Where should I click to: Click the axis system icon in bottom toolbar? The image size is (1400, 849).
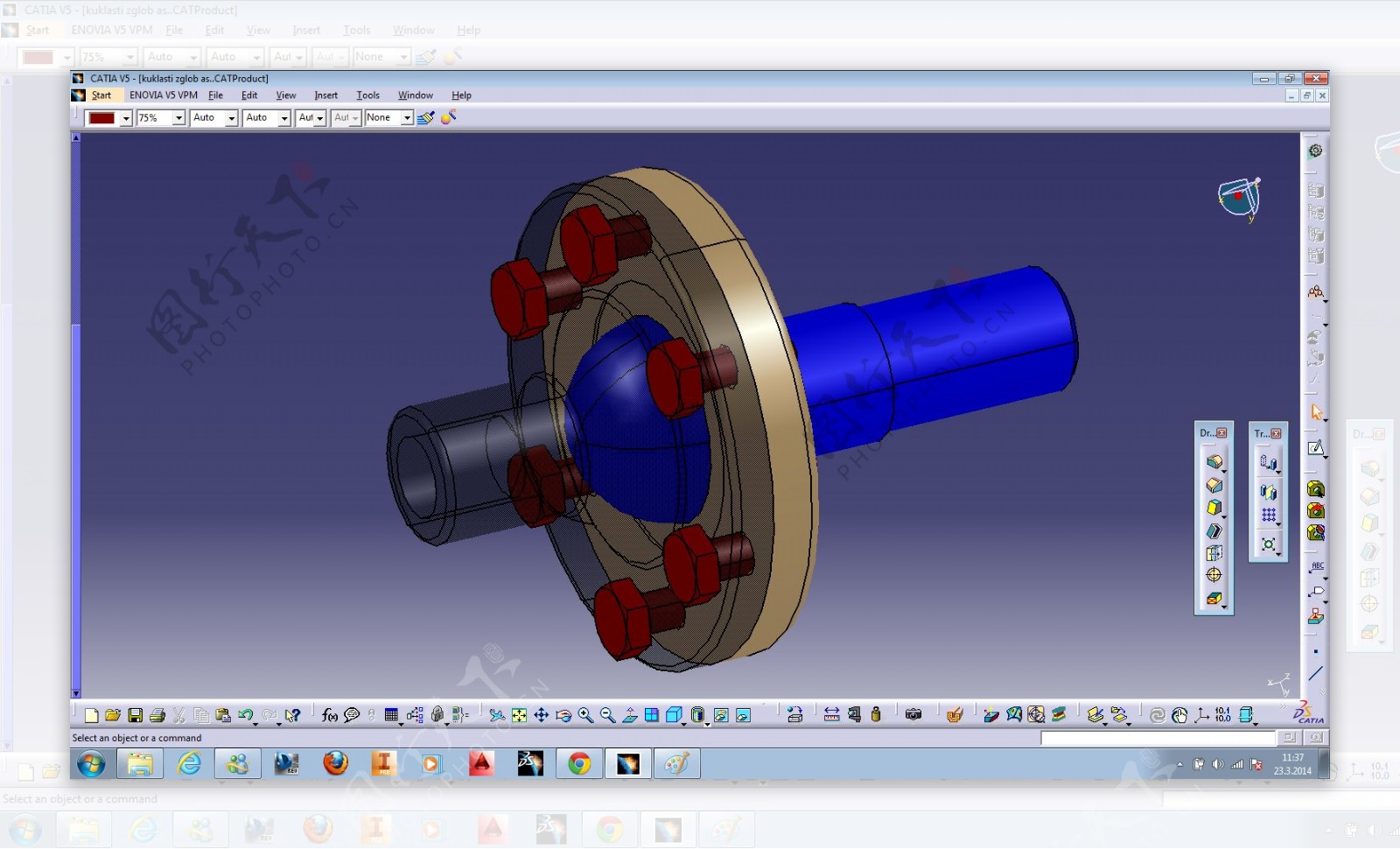pyautogui.click(x=1201, y=715)
